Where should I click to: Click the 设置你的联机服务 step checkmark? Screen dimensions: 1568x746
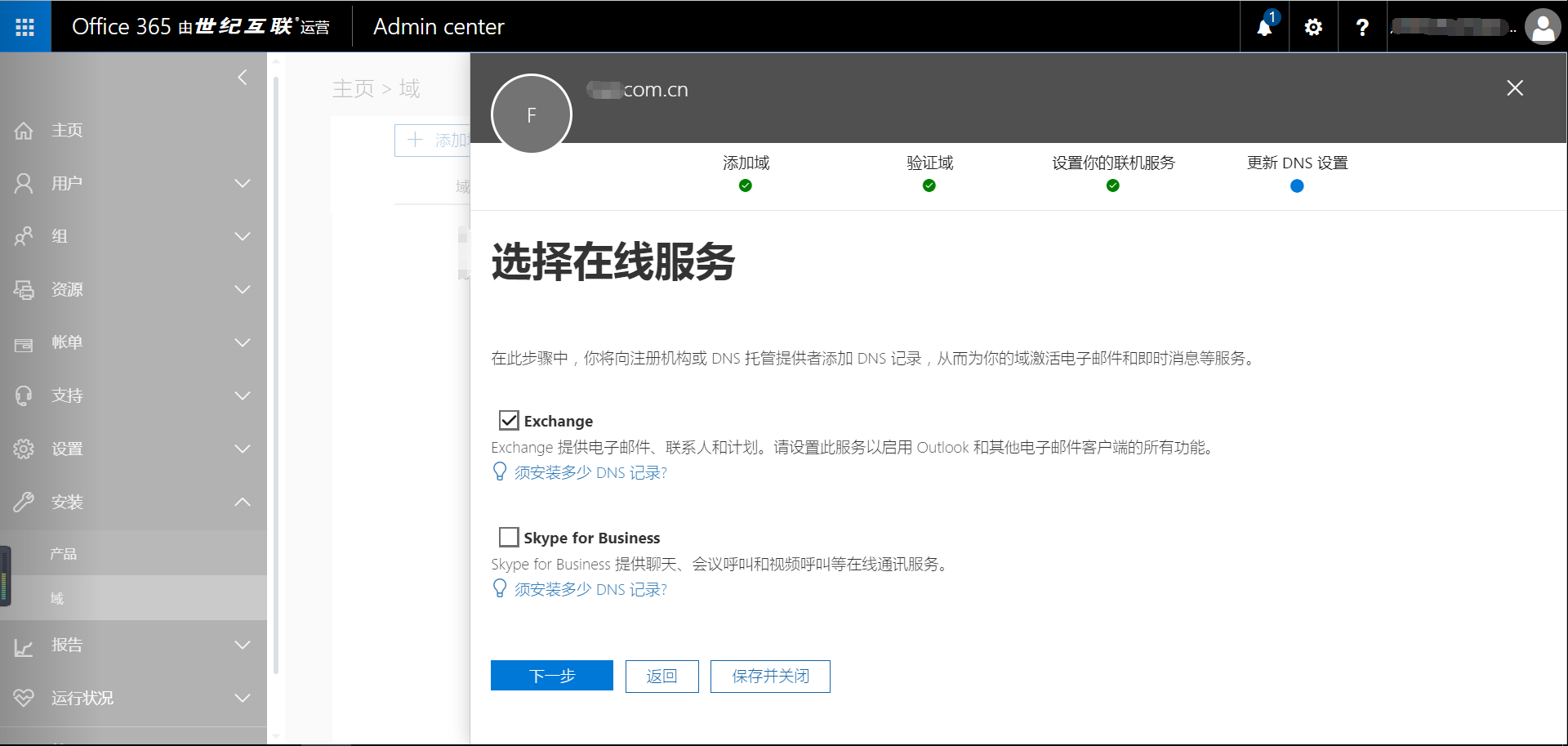[1113, 186]
